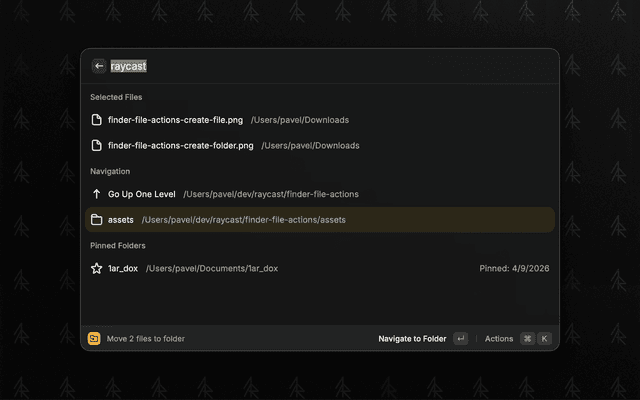
Task: Open the pinned 1ar_dox folder name
Action: coord(123,268)
